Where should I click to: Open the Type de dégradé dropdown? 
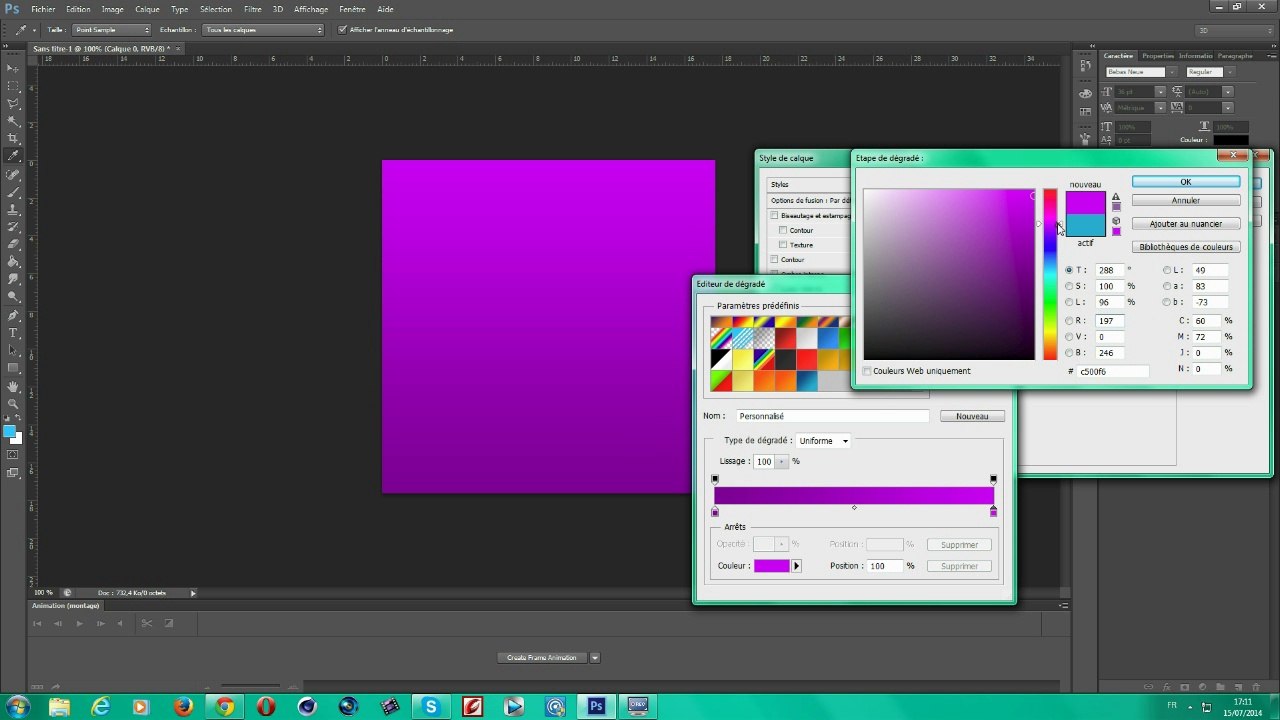823,441
